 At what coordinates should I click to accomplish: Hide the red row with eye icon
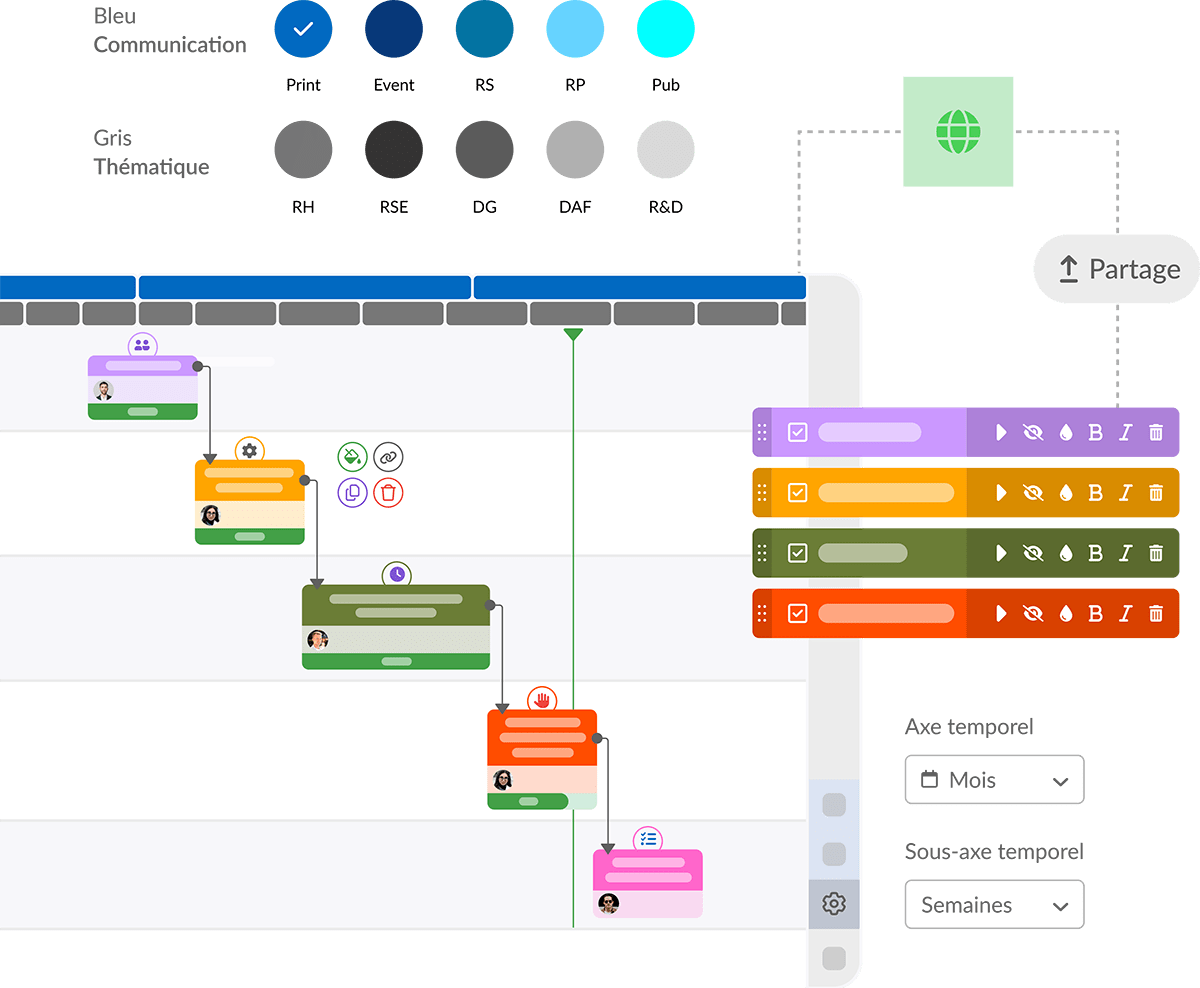coord(1034,613)
